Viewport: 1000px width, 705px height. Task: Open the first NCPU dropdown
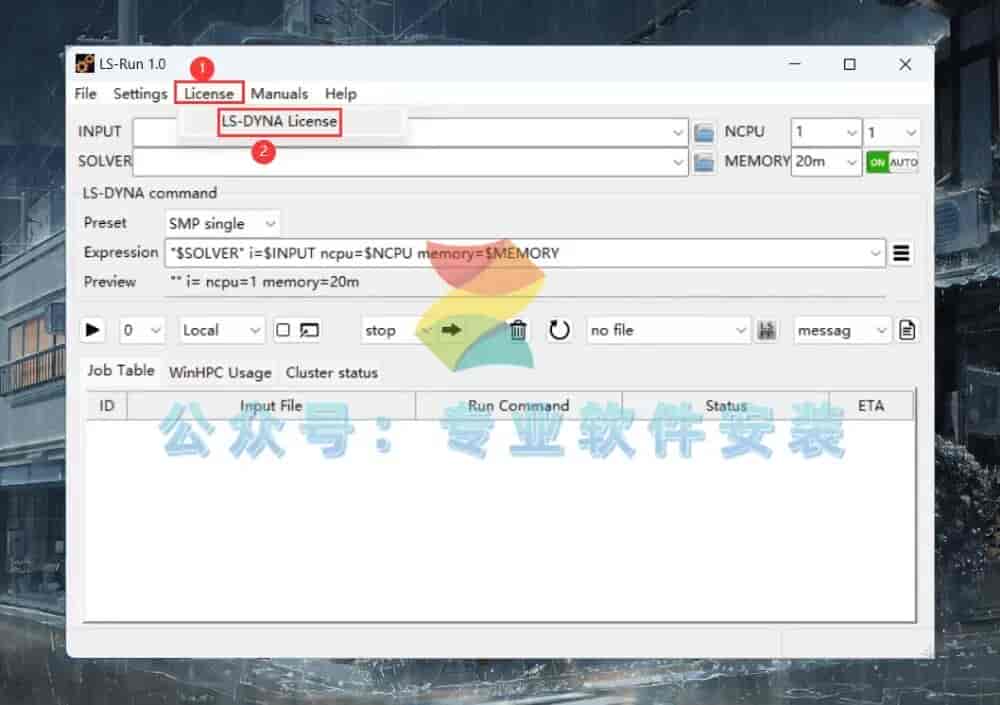pyautogui.click(x=825, y=133)
